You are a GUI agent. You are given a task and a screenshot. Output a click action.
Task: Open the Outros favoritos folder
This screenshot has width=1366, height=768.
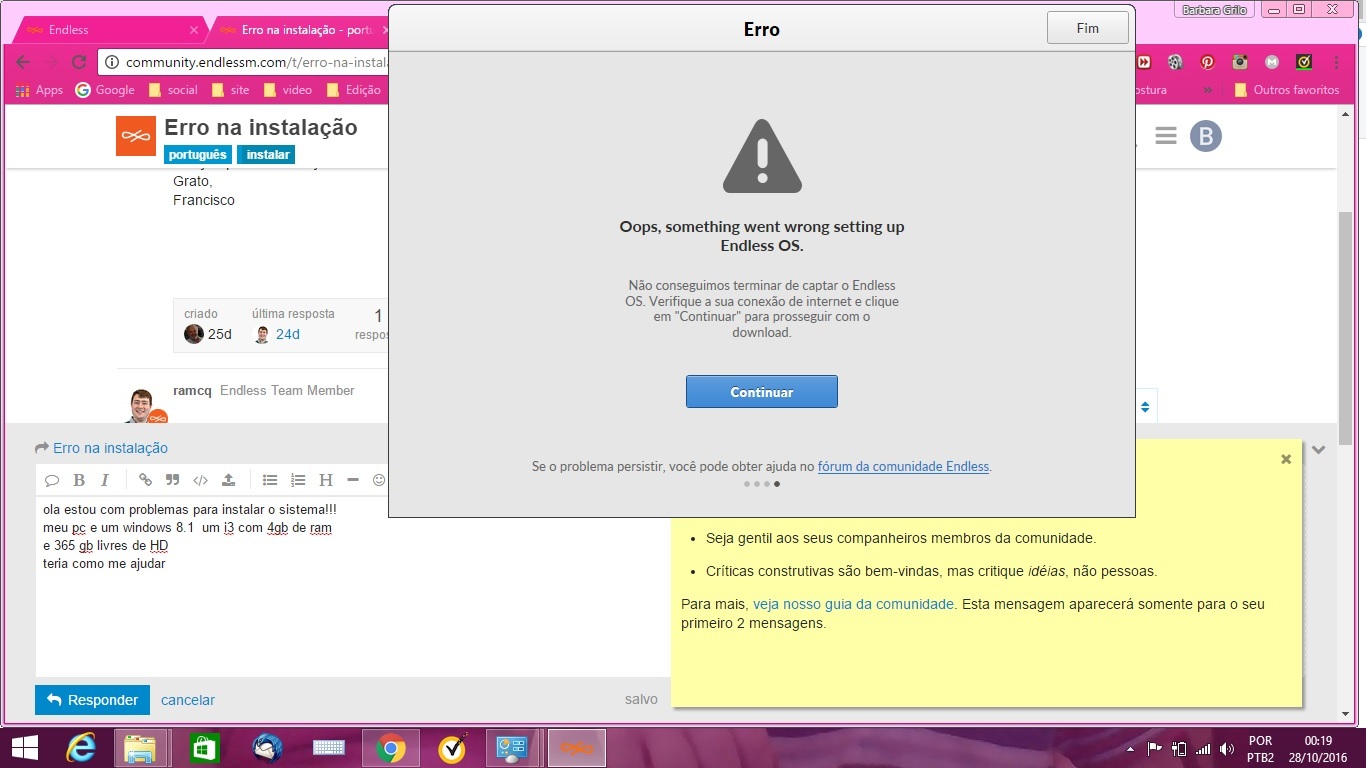click(x=1287, y=90)
